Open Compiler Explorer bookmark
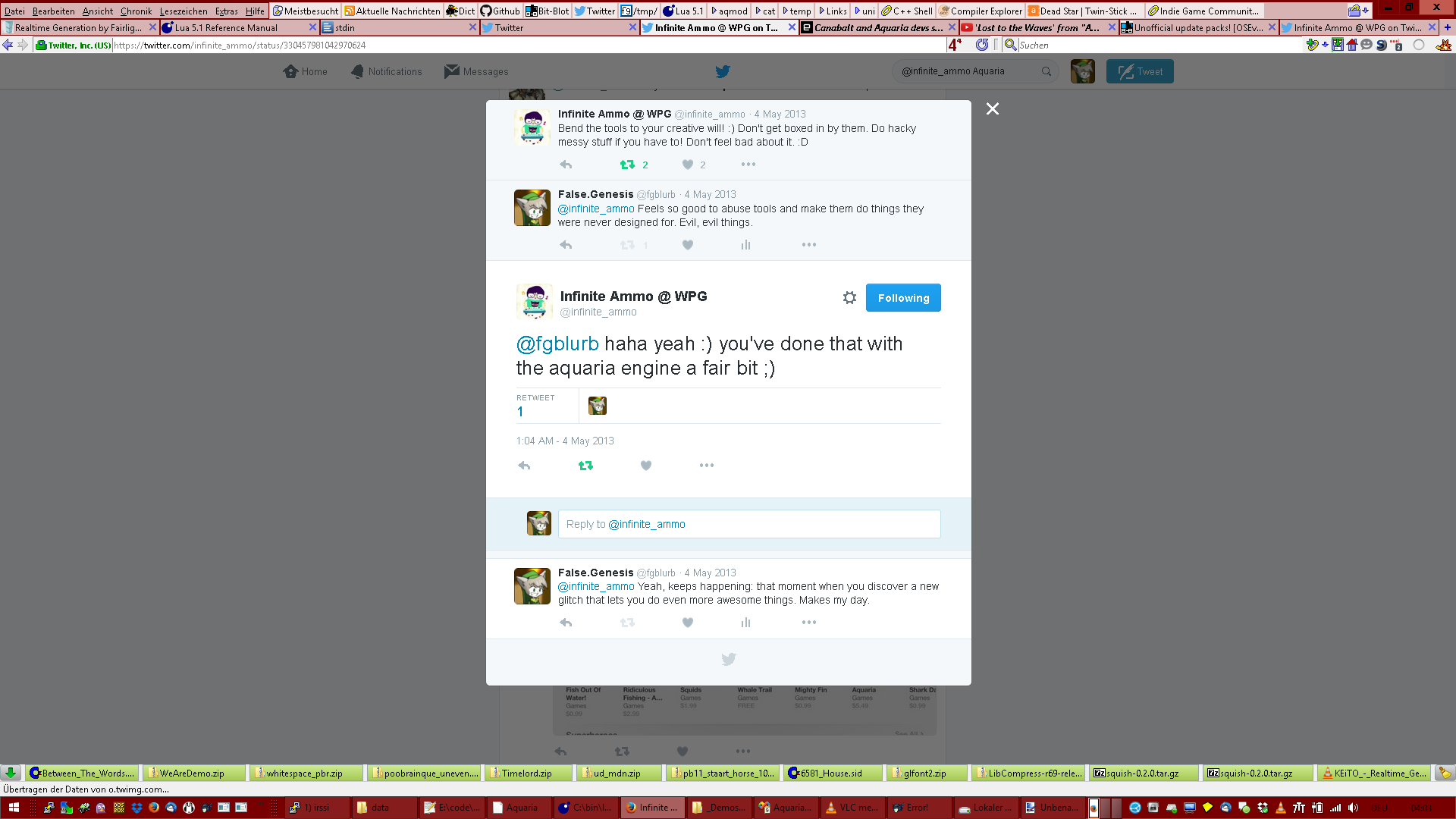This screenshot has height=819, width=1456. 981,11
